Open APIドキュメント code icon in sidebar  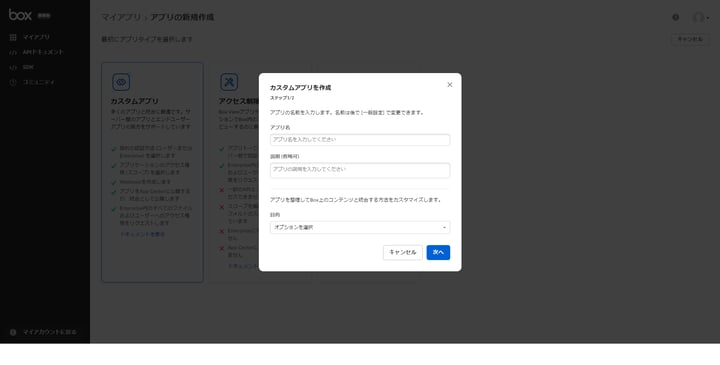(13, 52)
